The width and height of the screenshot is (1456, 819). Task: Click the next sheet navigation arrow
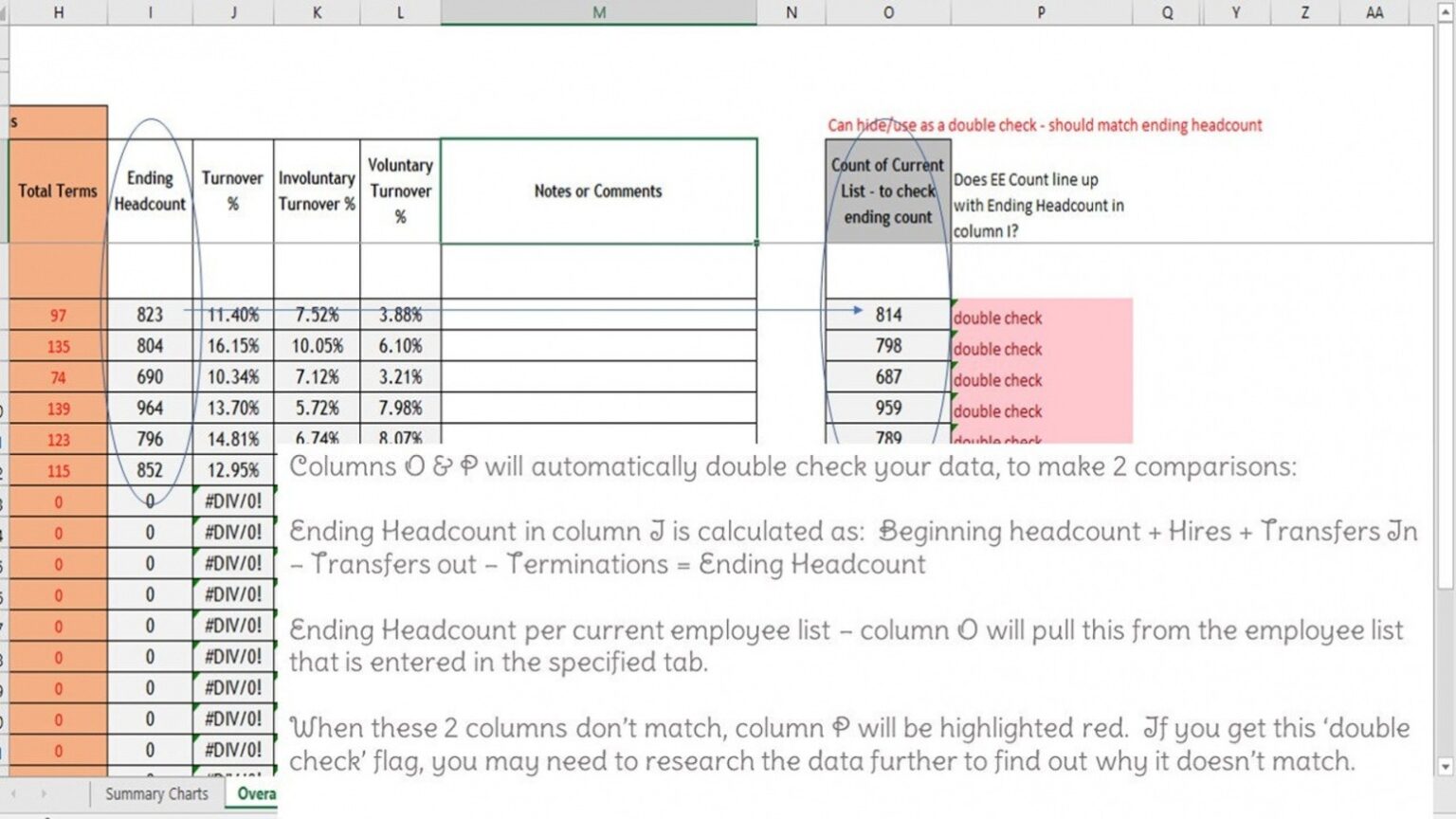[x=44, y=793]
